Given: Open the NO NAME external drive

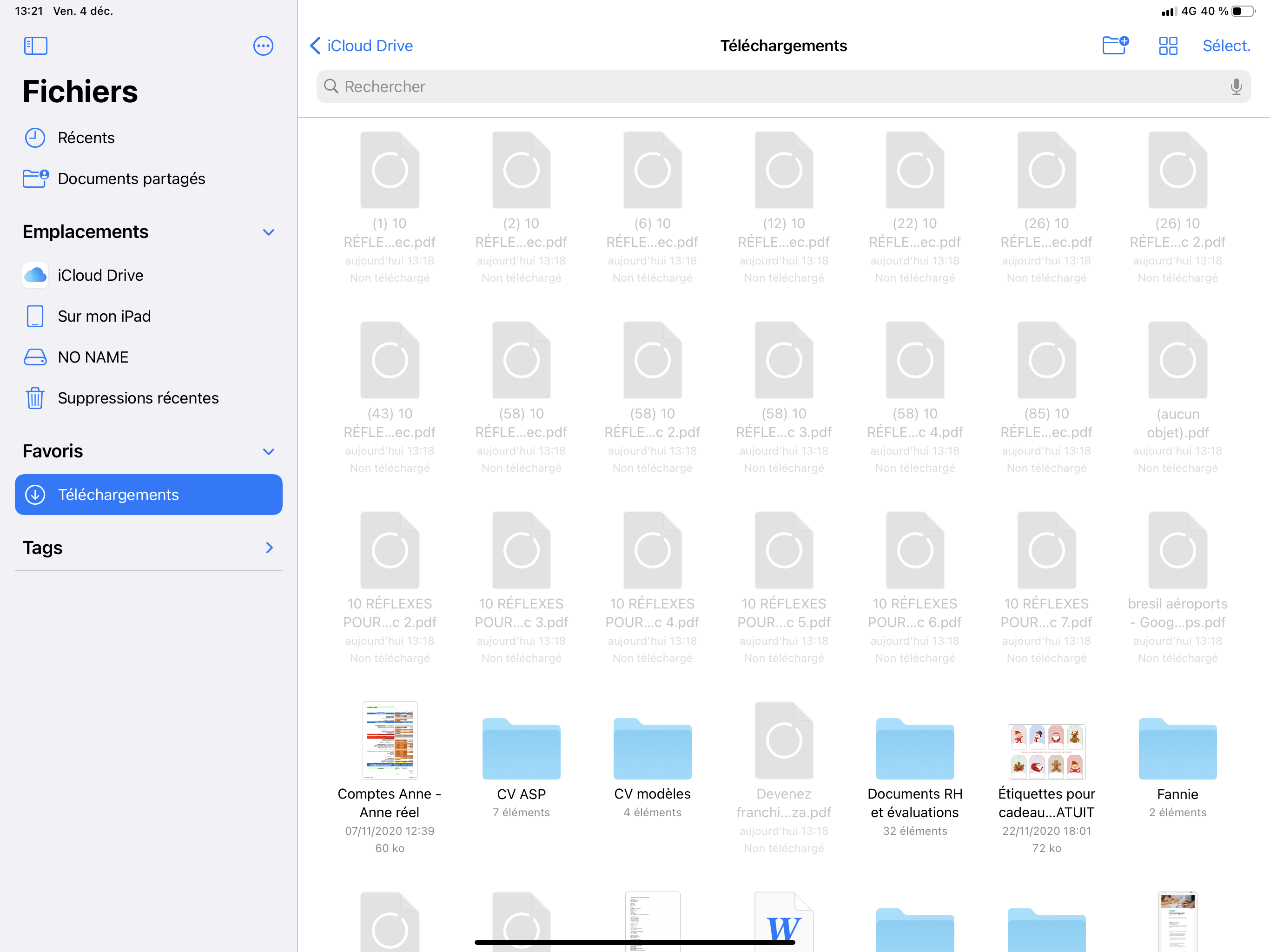Looking at the screenshot, I should (93, 357).
